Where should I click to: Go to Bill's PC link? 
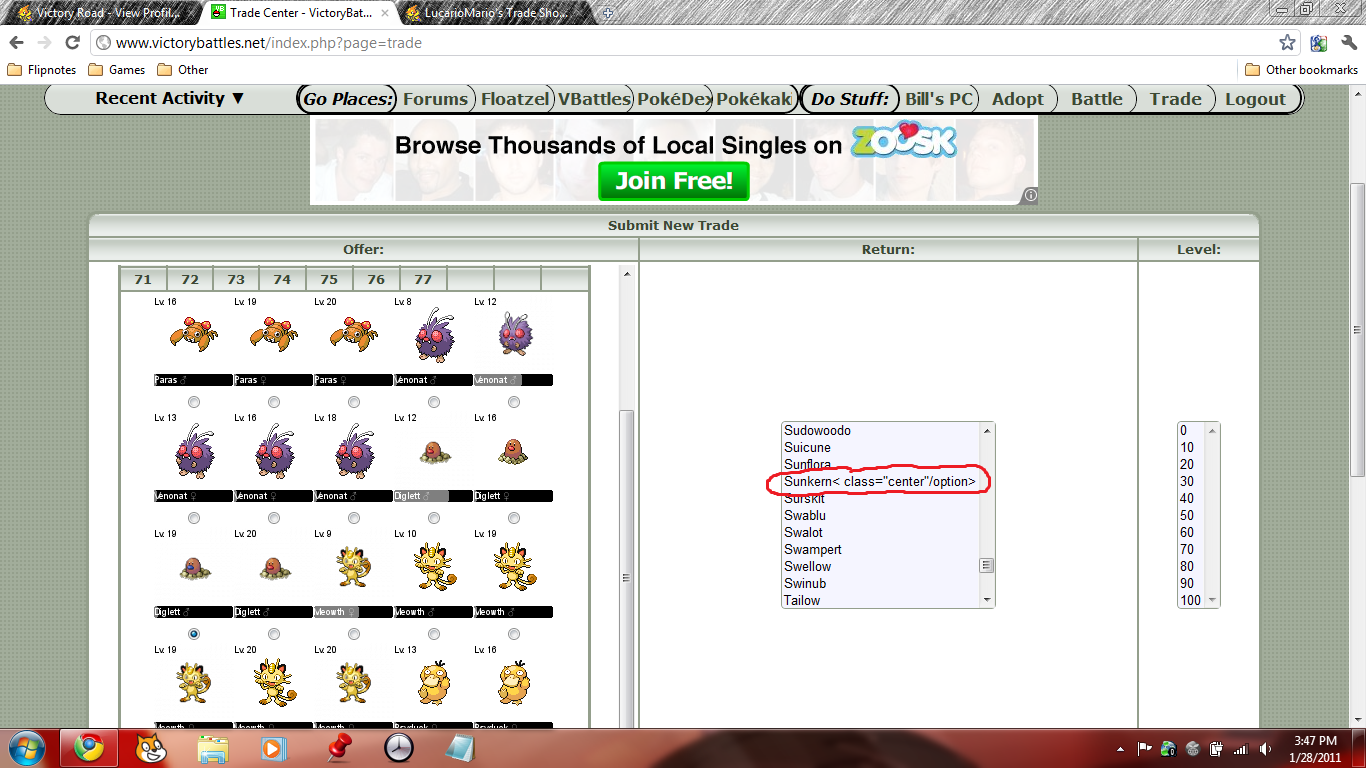[x=938, y=99]
